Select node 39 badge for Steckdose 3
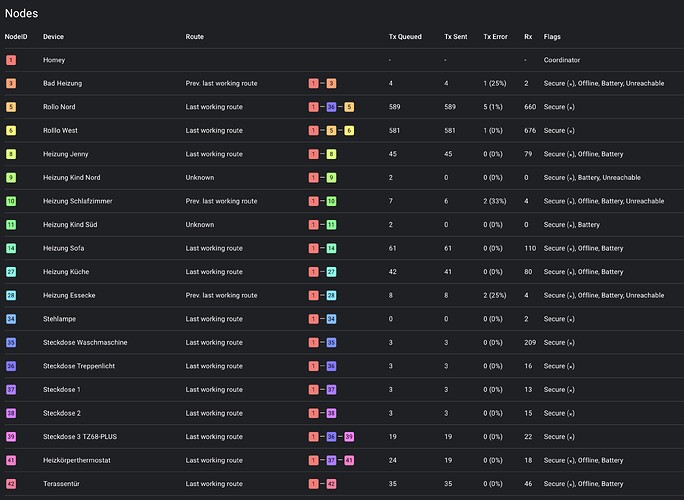684x500 pixels. click(11, 437)
